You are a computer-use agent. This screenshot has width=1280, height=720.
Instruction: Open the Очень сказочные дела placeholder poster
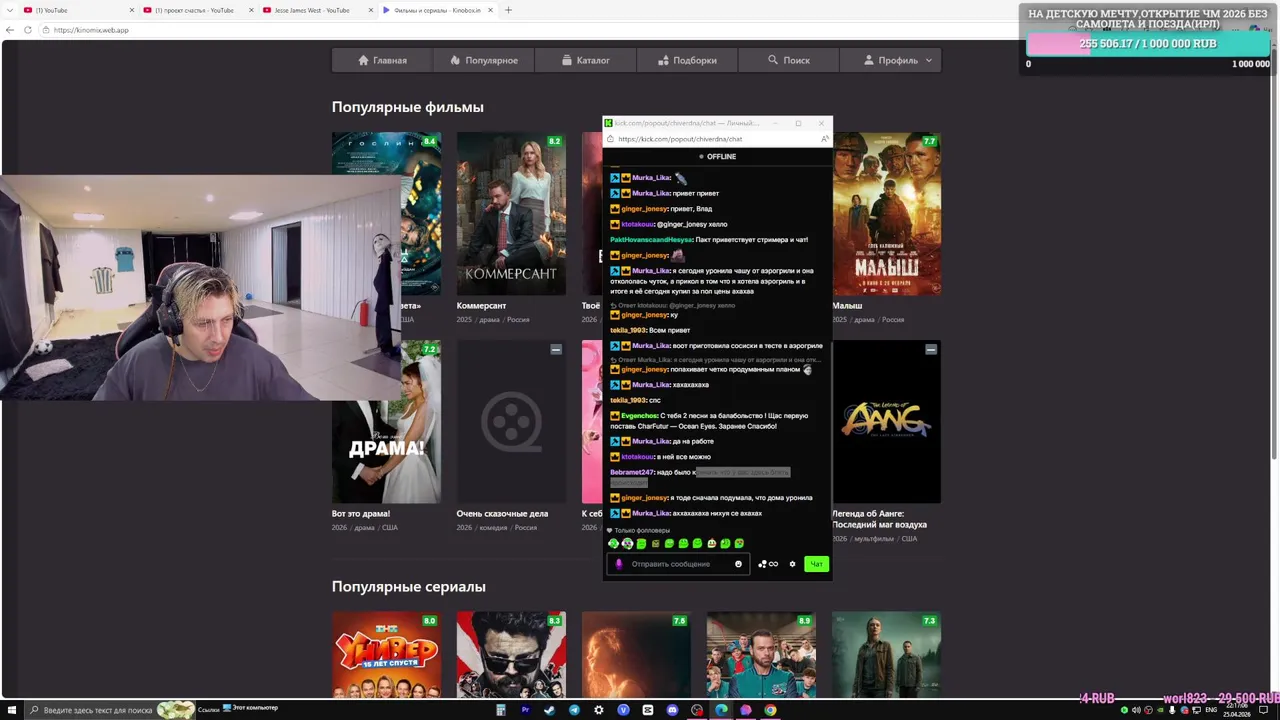511,421
